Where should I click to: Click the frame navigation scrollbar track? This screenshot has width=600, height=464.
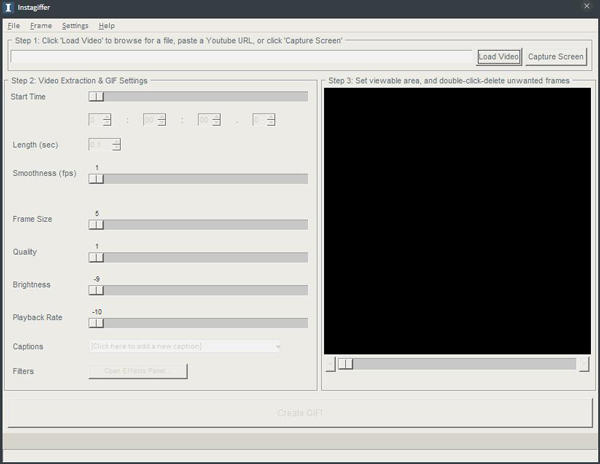pyautogui.click(x=457, y=364)
